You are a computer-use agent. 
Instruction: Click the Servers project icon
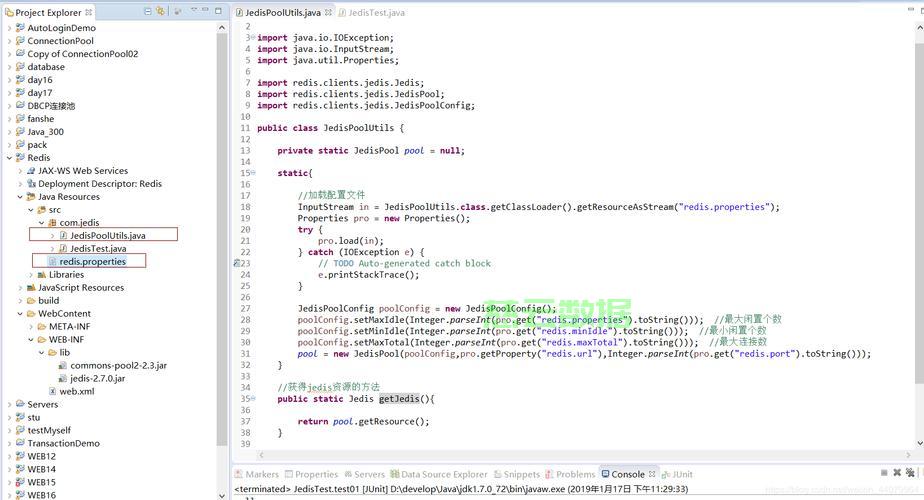(x=20, y=404)
